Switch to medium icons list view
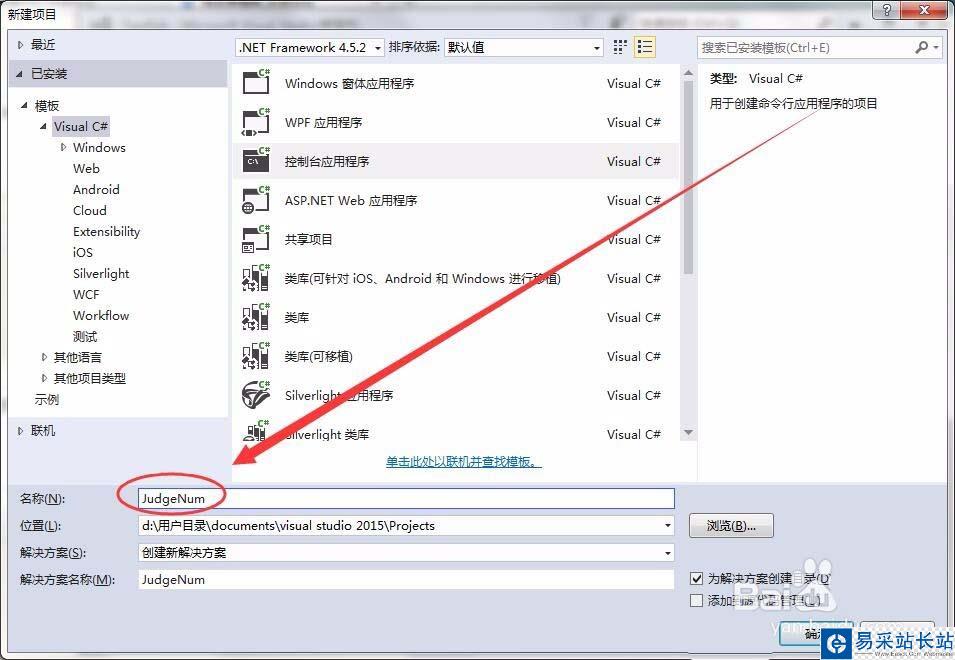The height and width of the screenshot is (660, 955). [645, 47]
